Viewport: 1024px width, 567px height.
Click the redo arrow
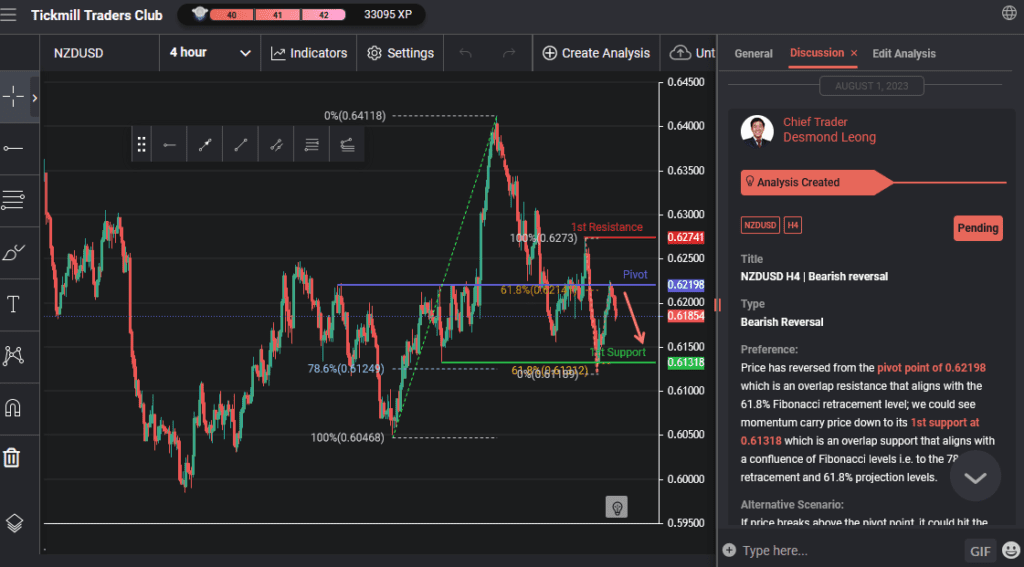(509, 53)
